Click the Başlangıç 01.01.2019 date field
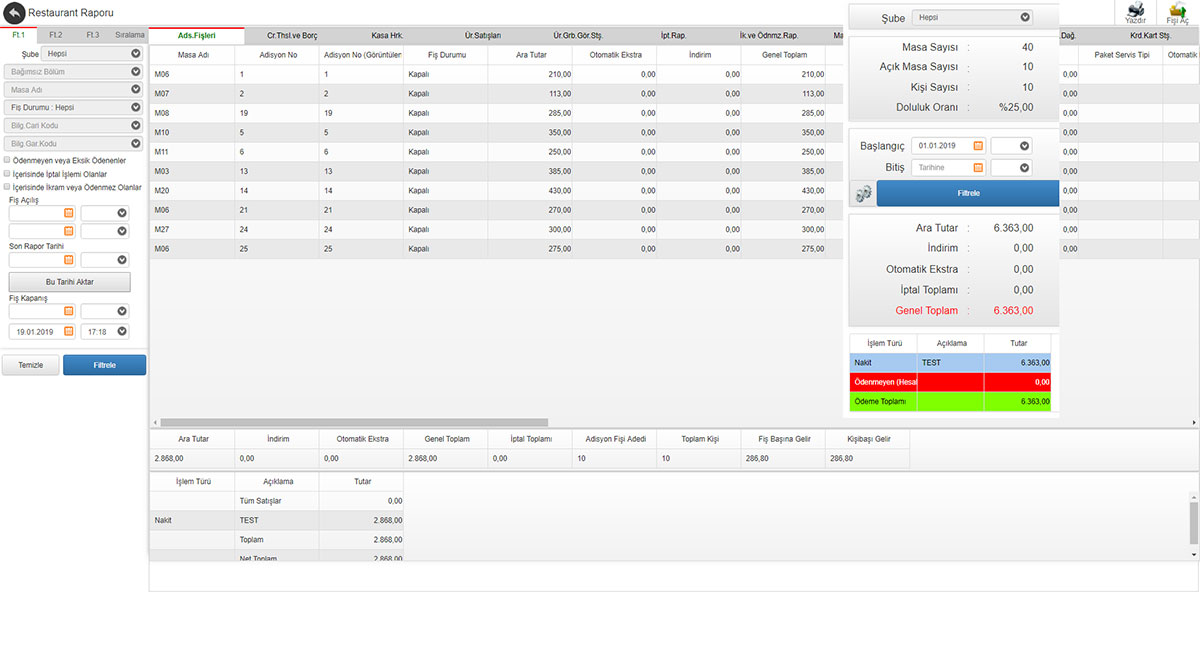This screenshot has width=1200, height=653. coord(949,146)
